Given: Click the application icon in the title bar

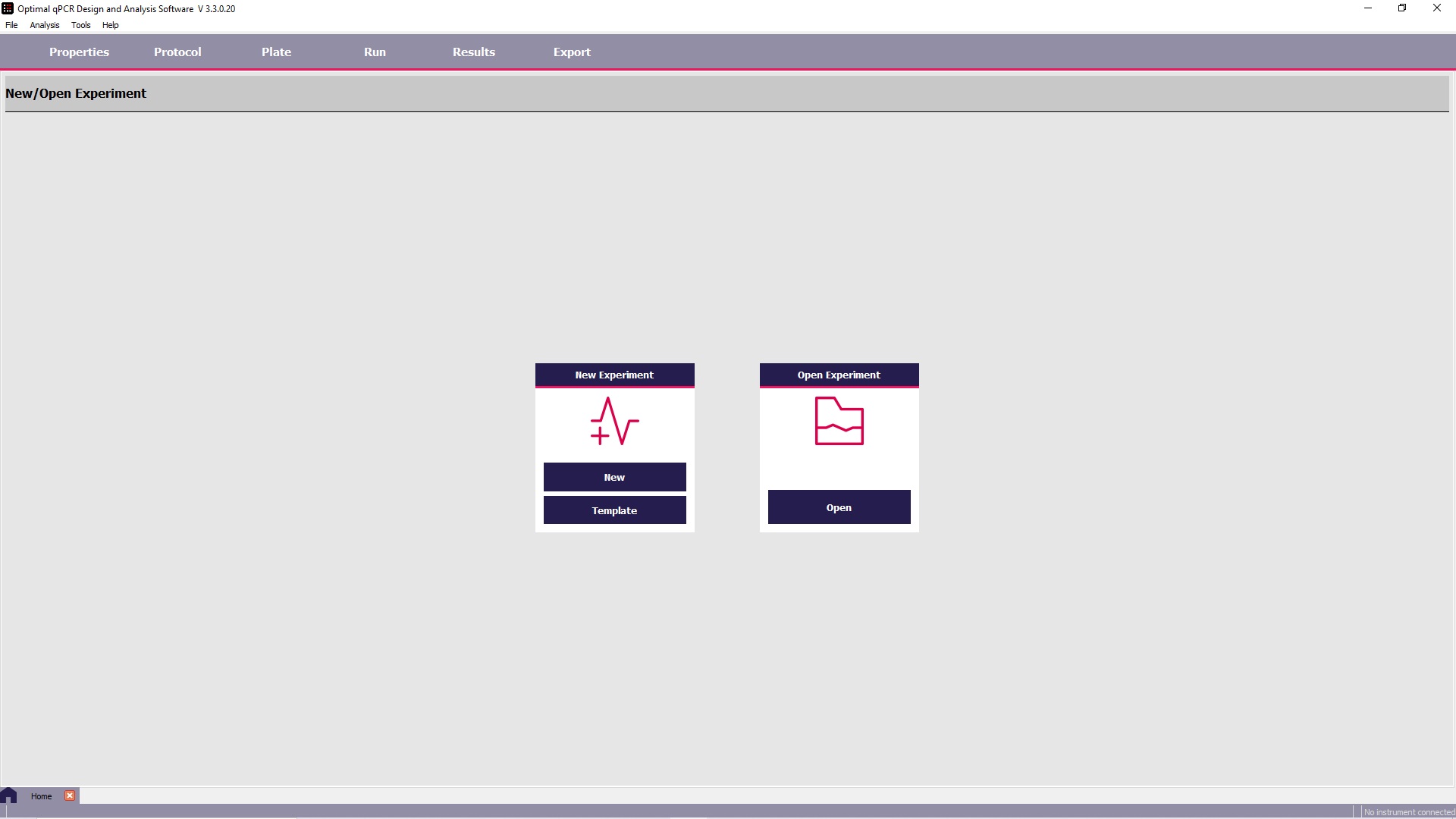Looking at the screenshot, I should 7,8.
